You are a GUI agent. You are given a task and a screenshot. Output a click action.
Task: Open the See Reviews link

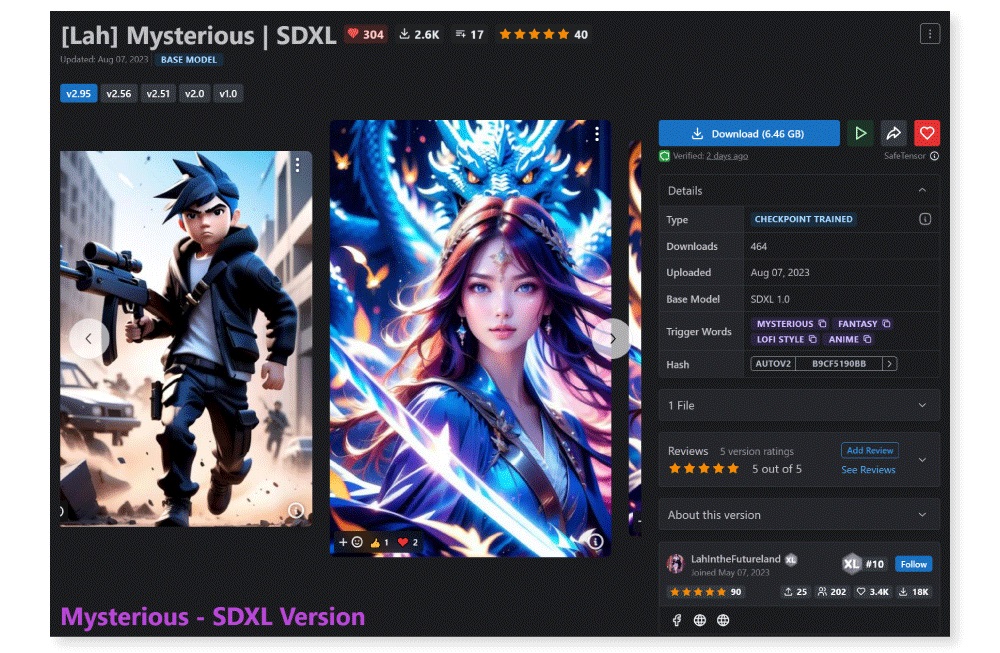tap(868, 470)
